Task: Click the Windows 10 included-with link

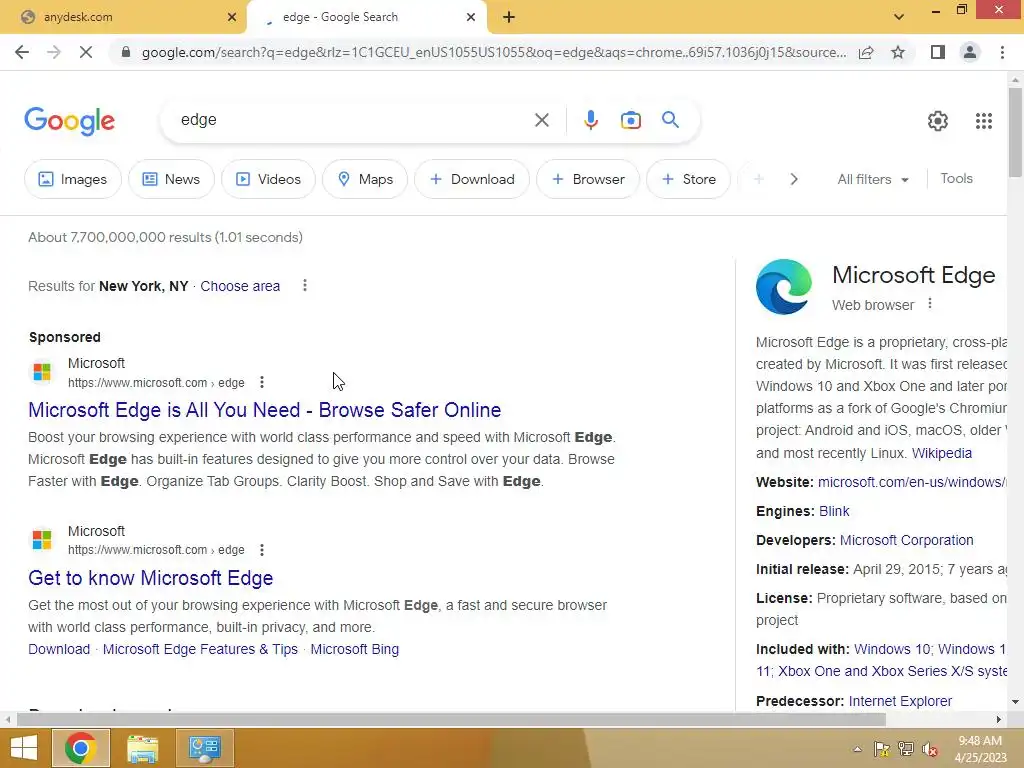Action: tap(892, 649)
